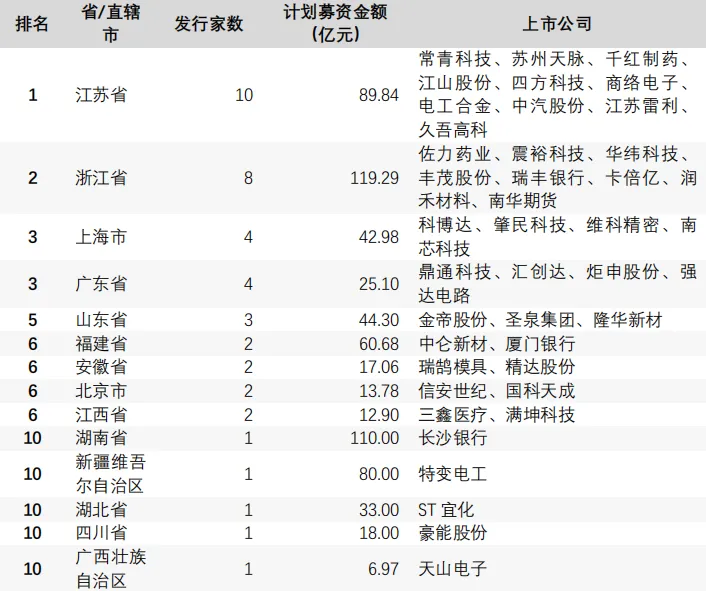Click the company name 满坤科技
The height and width of the screenshot is (591, 706).
pos(540,415)
